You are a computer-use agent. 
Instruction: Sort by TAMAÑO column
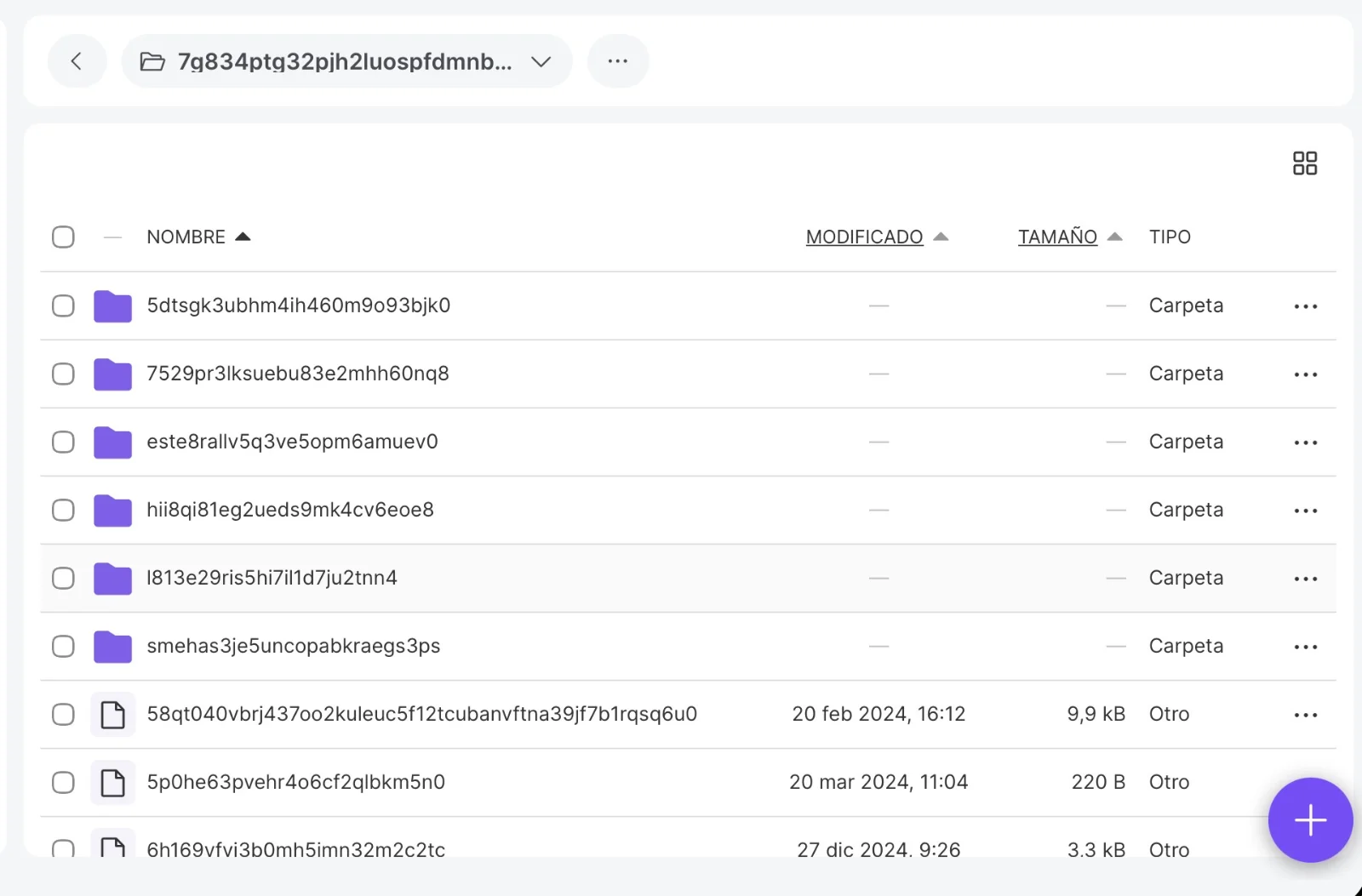click(1057, 237)
